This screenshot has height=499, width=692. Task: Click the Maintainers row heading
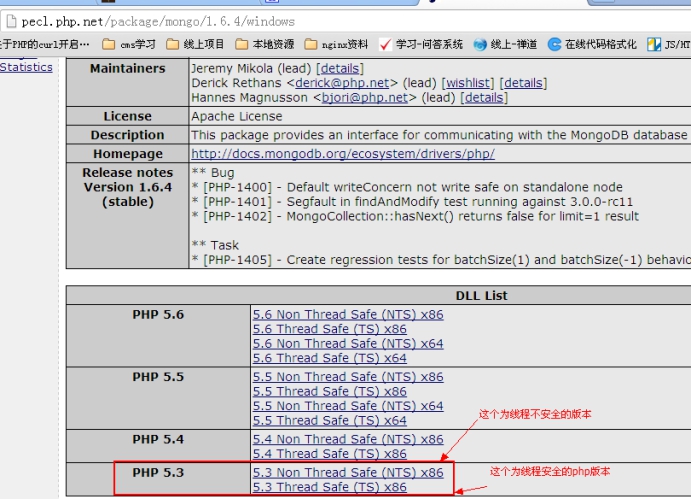(128, 68)
